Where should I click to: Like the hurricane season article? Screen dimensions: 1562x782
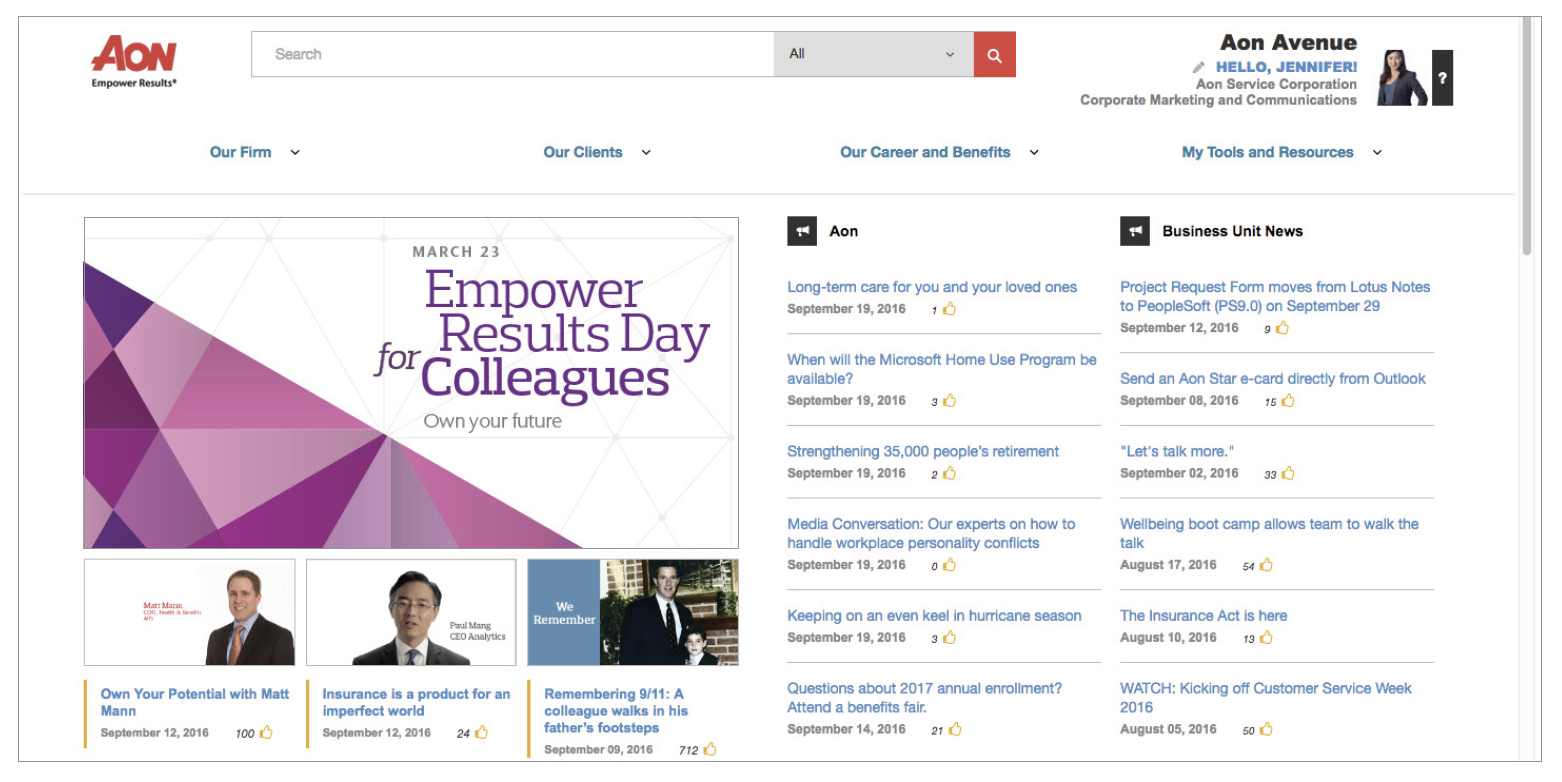(x=949, y=637)
